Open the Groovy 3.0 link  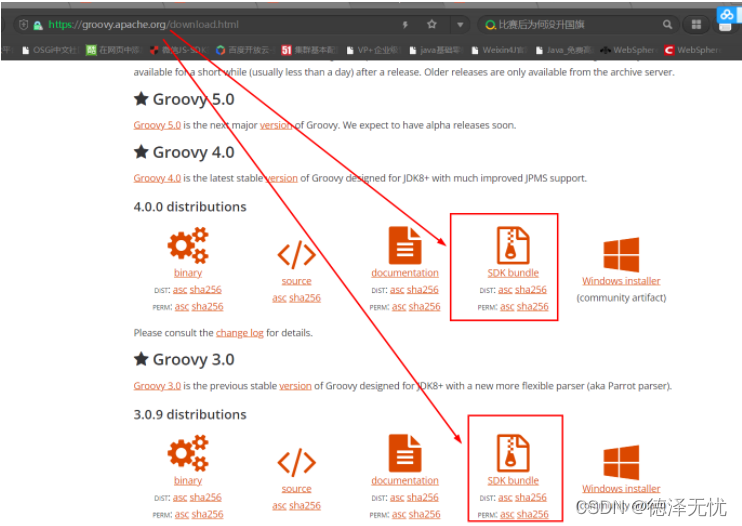pyautogui.click(x=157, y=386)
